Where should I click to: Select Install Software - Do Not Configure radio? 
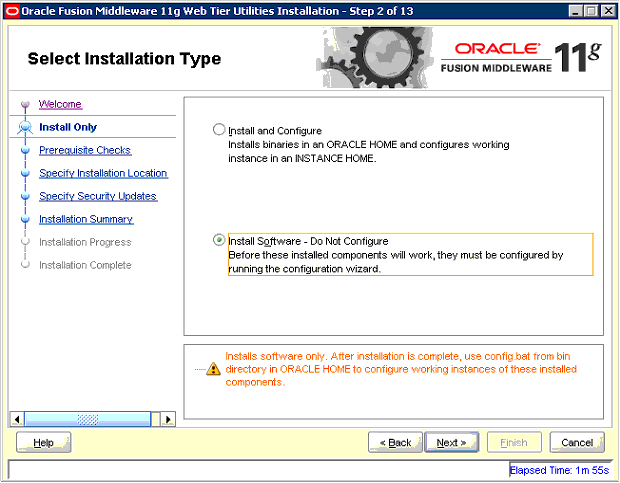click(x=219, y=240)
